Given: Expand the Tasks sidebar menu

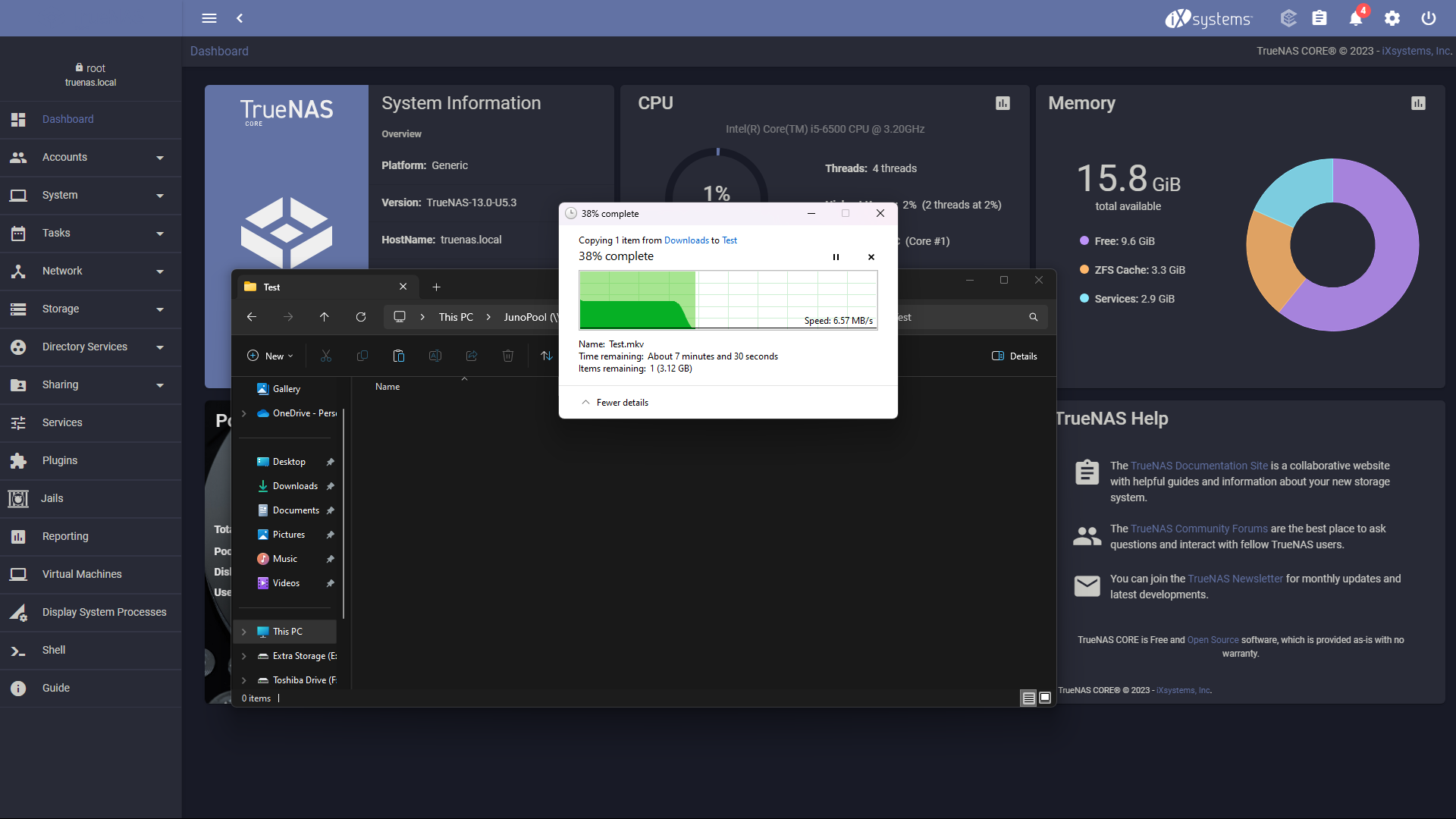Looking at the screenshot, I should click(x=91, y=233).
